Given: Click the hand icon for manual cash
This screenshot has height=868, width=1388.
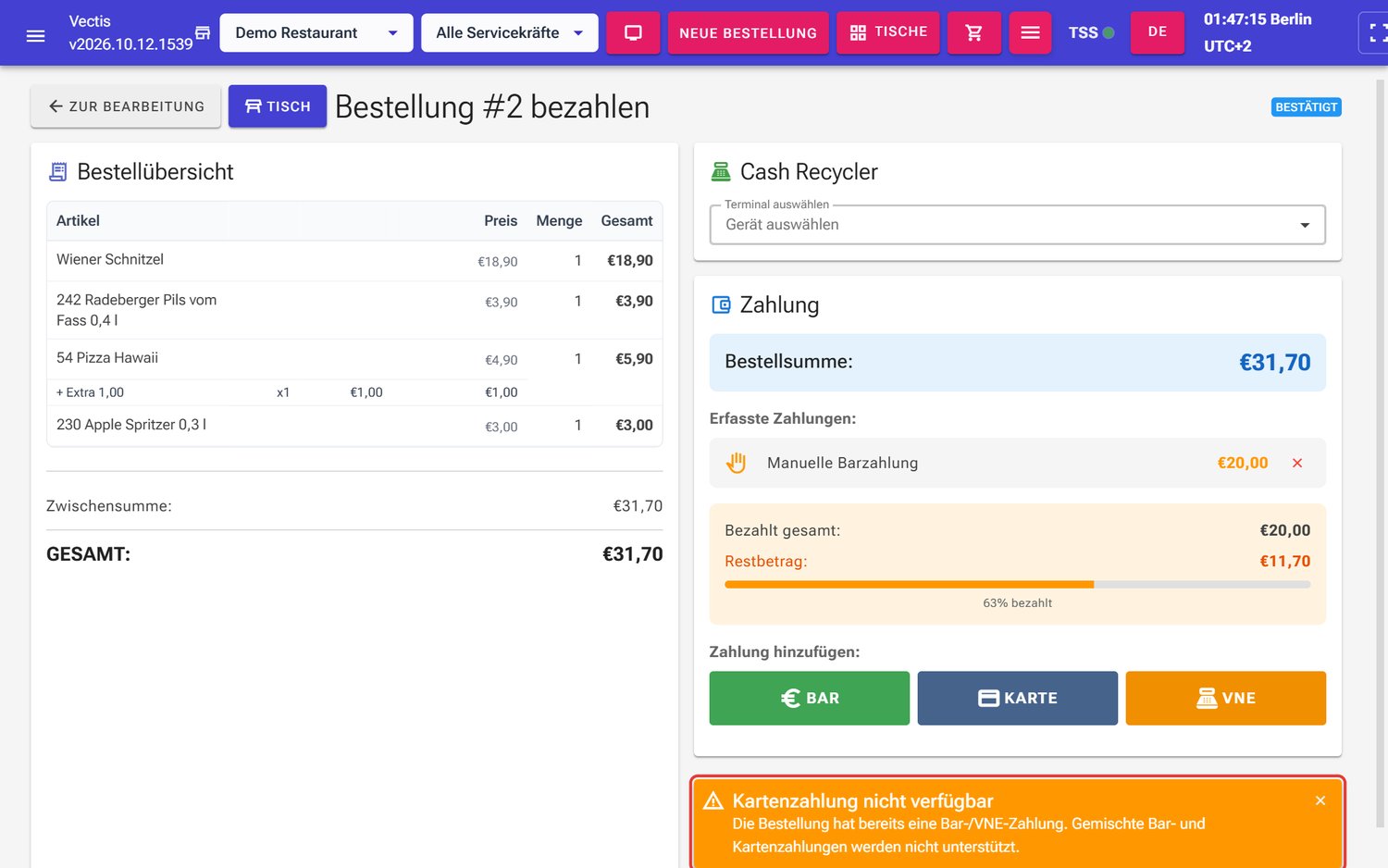Looking at the screenshot, I should [737, 463].
